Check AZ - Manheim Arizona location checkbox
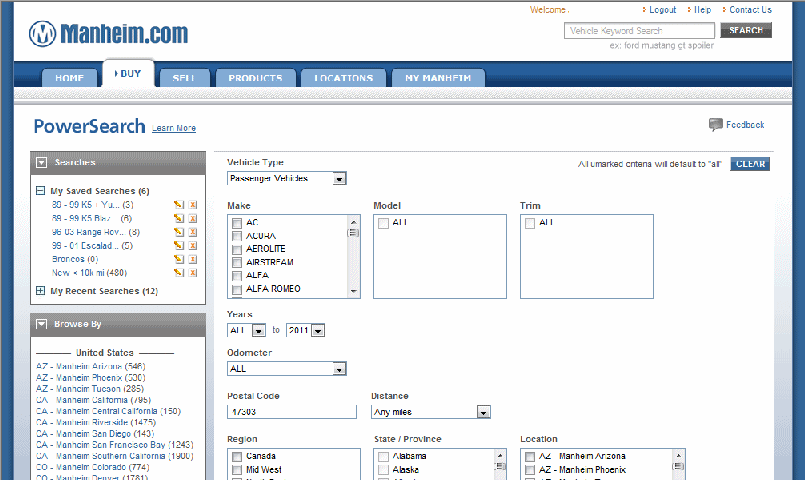This screenshot has height=480, width=805. pos(530,457)
